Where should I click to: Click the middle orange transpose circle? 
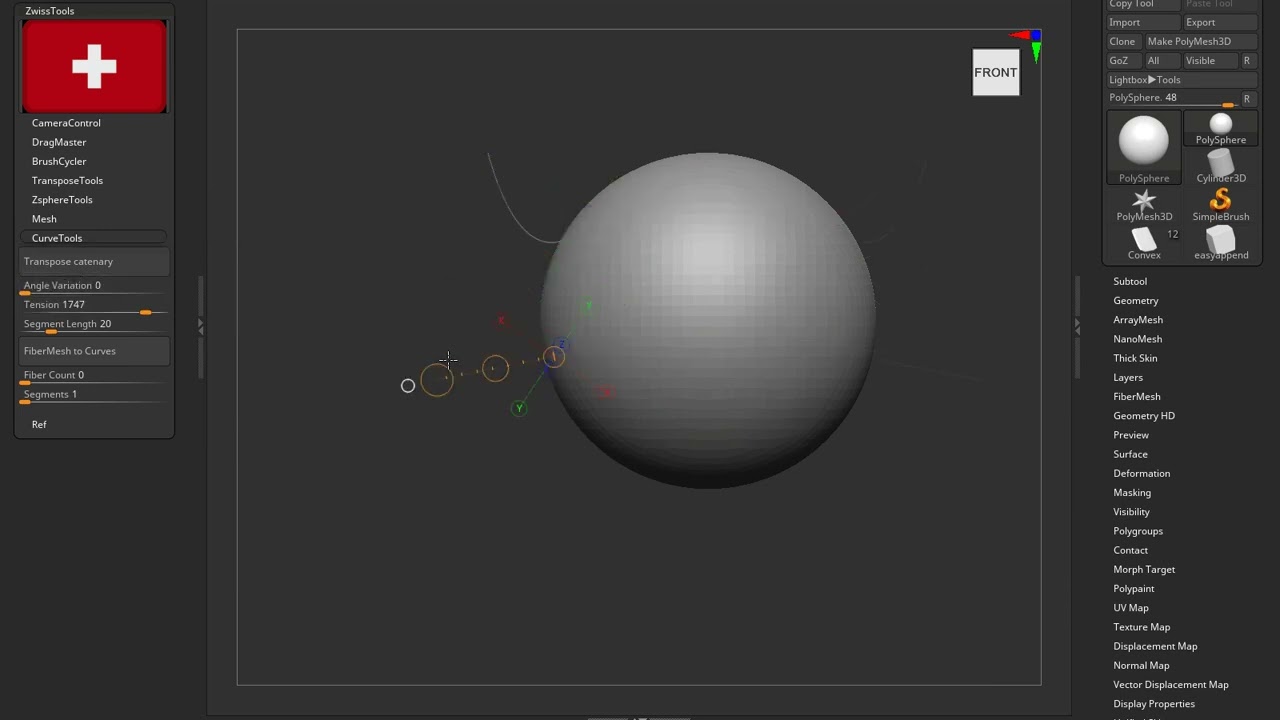pyautogui.click(x=495, y=369)
